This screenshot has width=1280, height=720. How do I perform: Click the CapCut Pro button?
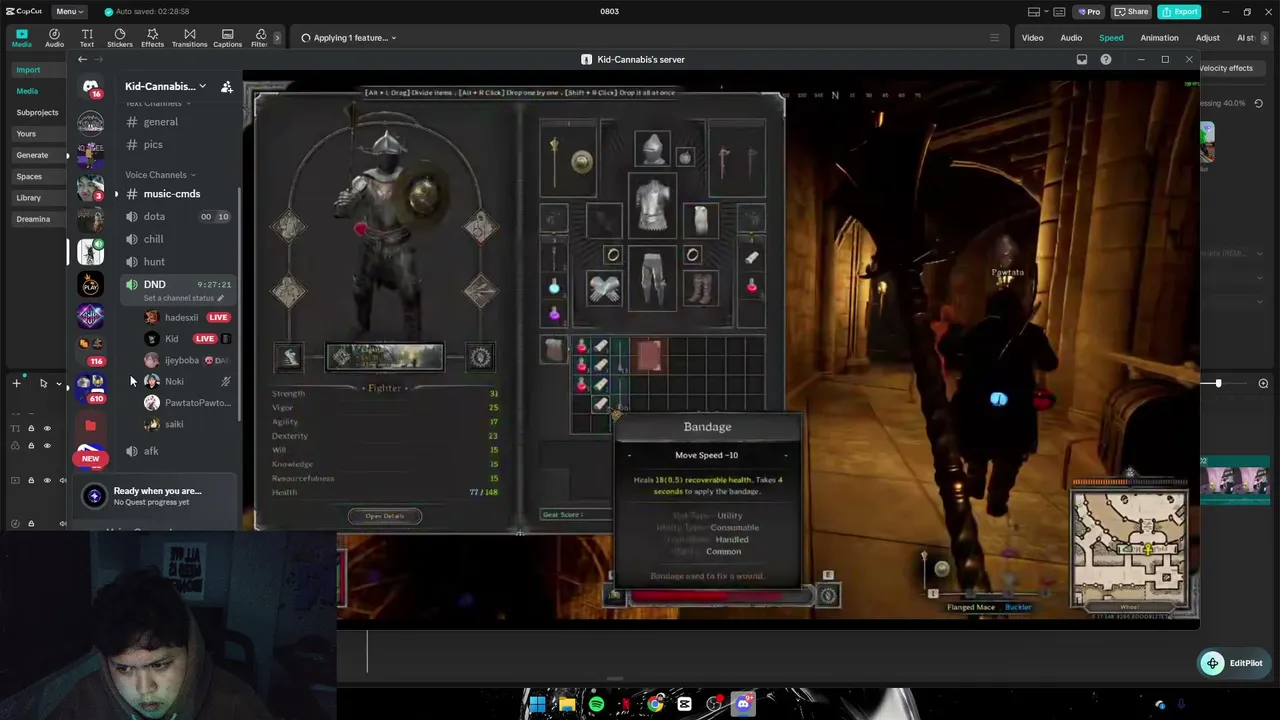(x=1089, y=11)
